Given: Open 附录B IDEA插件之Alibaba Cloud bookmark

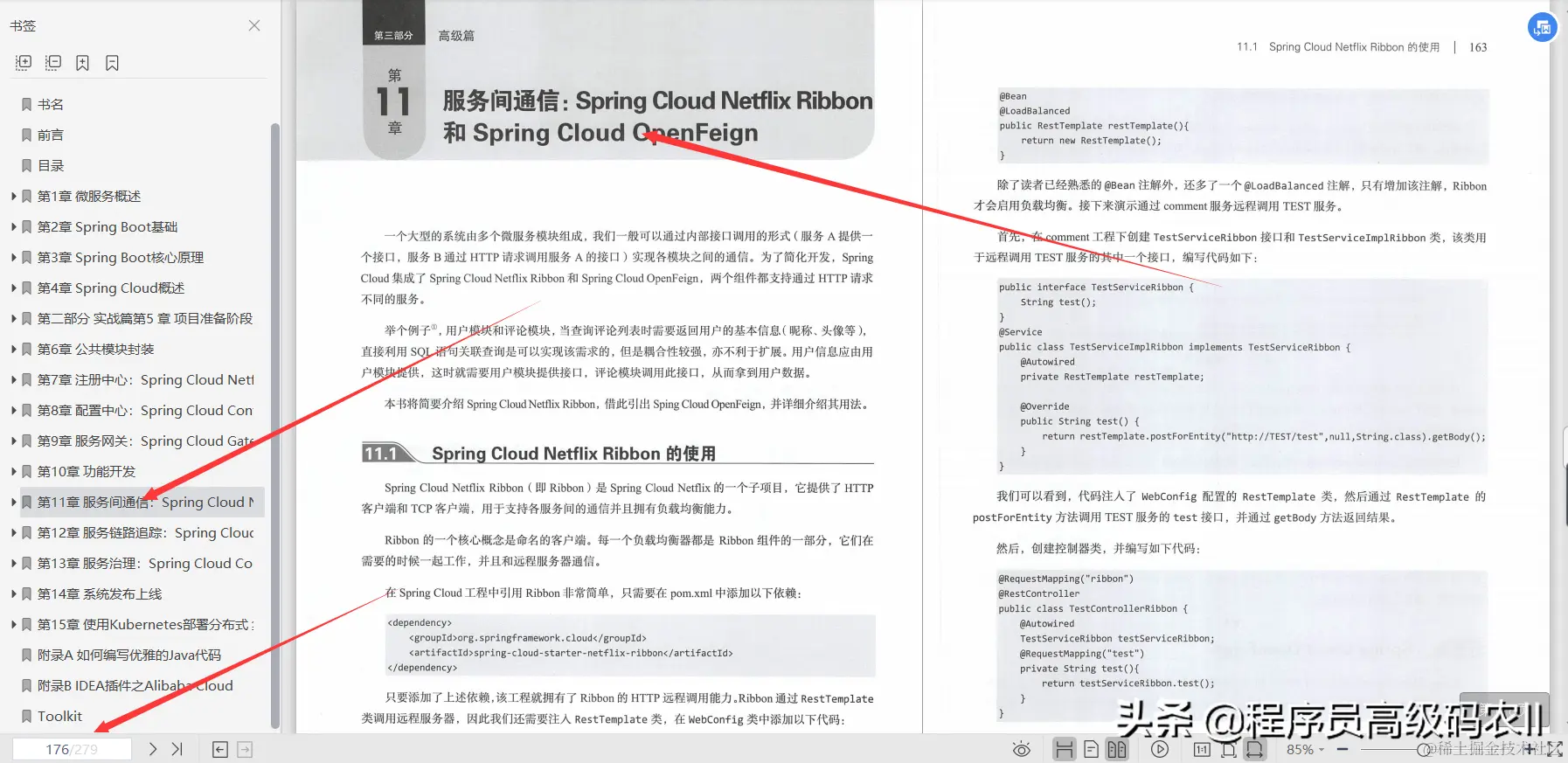Looking at the screenshot, I should click(x=135, y=685).
